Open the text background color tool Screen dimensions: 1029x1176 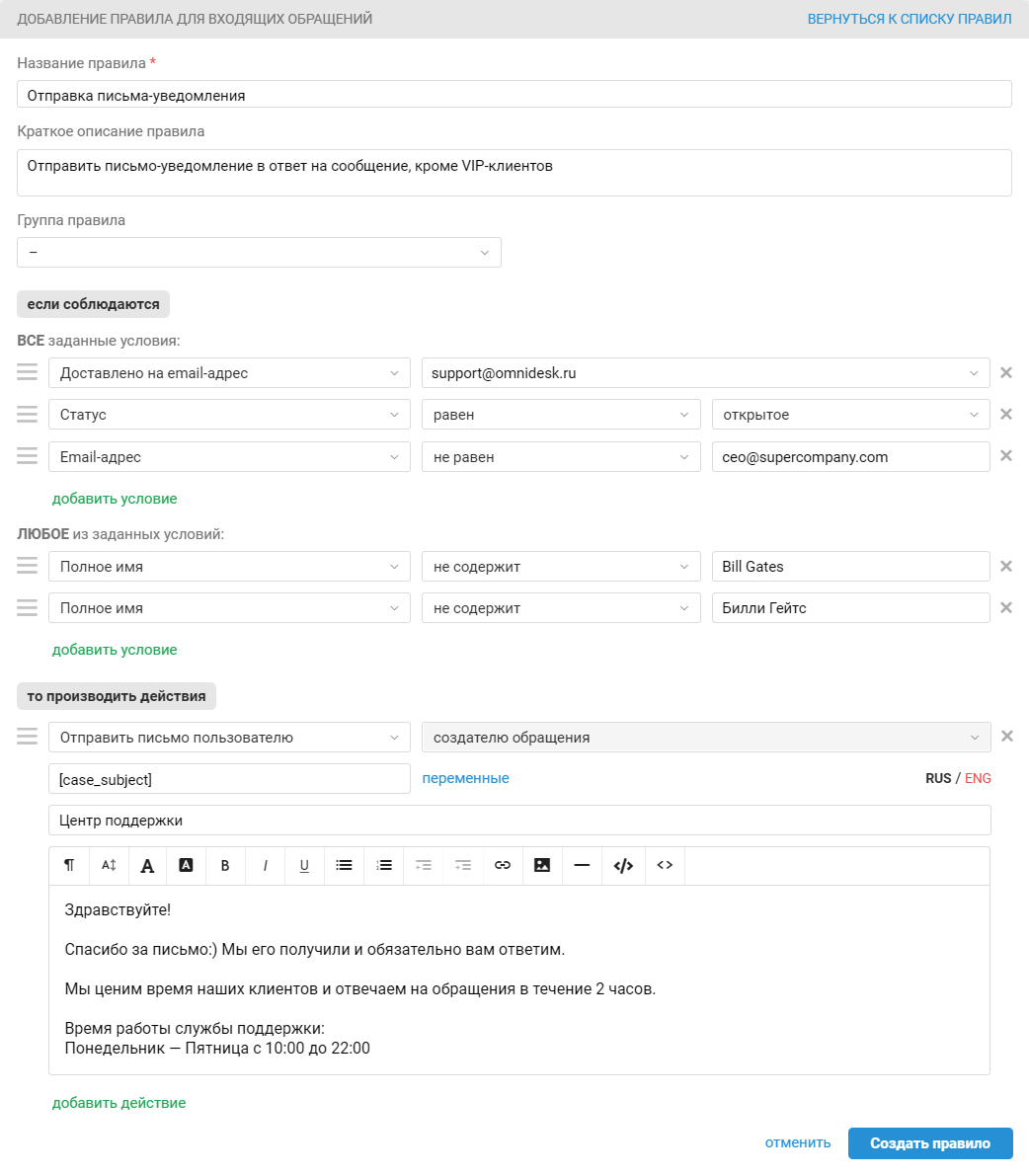click(x=186, y=866)
